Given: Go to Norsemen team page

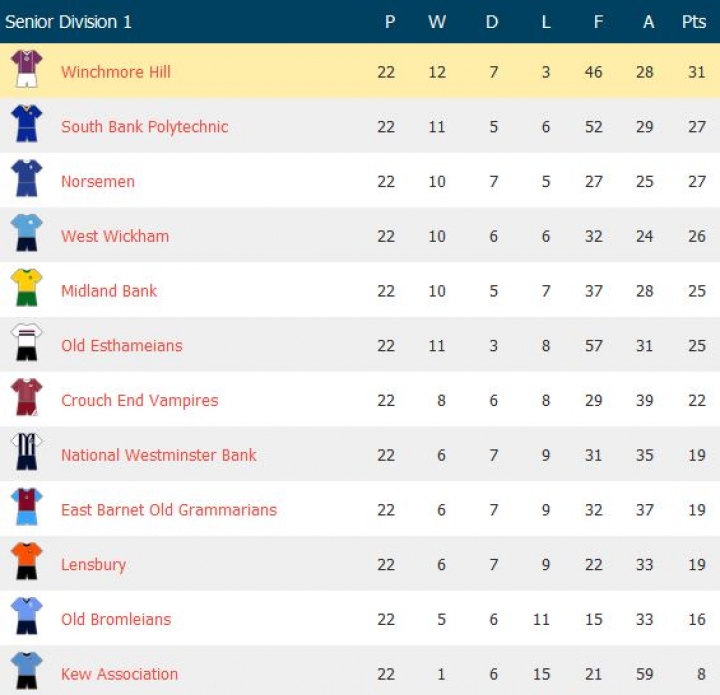Looking at the screenshot, I should point(98,182).
